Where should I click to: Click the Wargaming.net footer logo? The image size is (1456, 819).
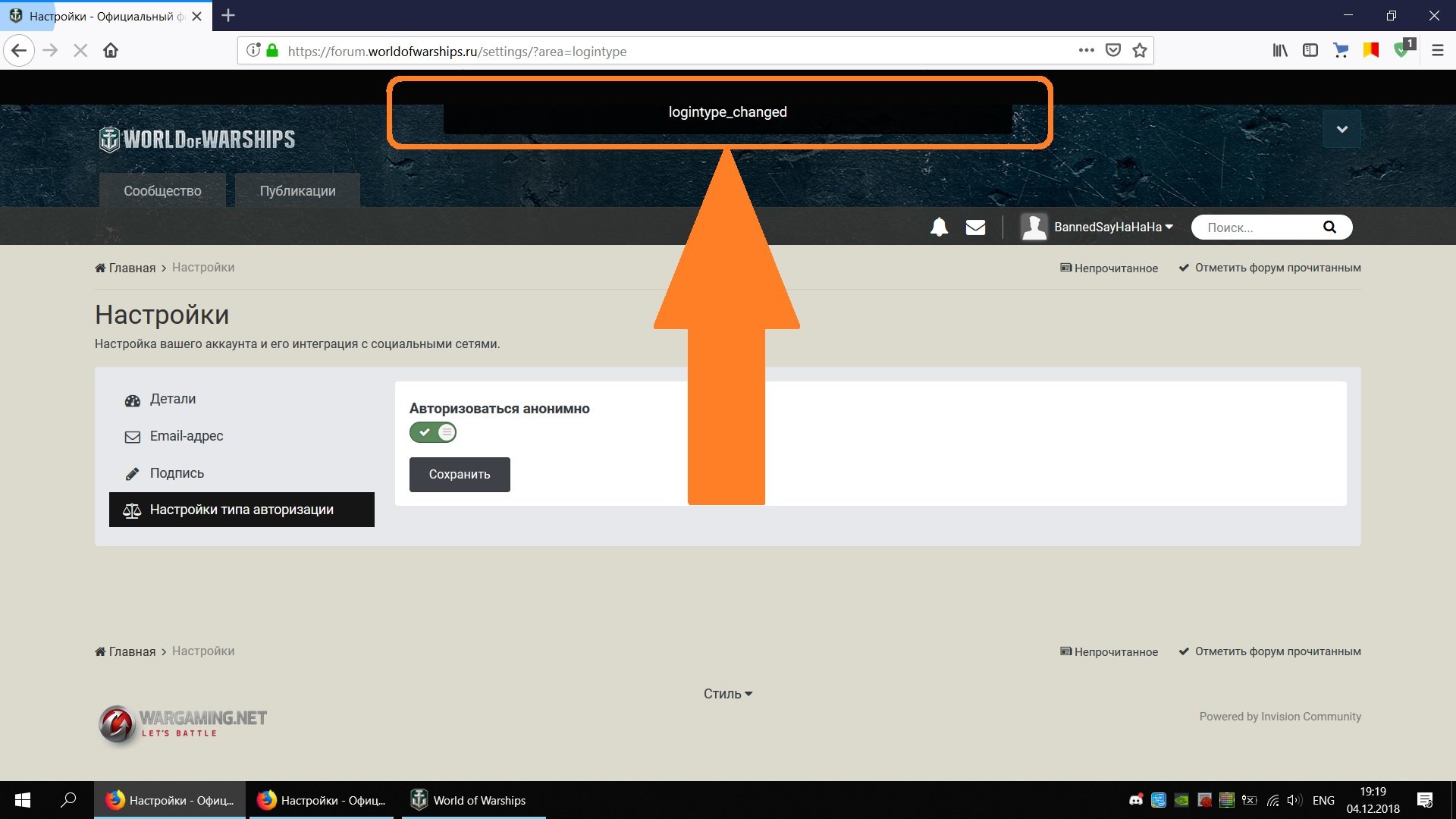[x=183, y=724]
